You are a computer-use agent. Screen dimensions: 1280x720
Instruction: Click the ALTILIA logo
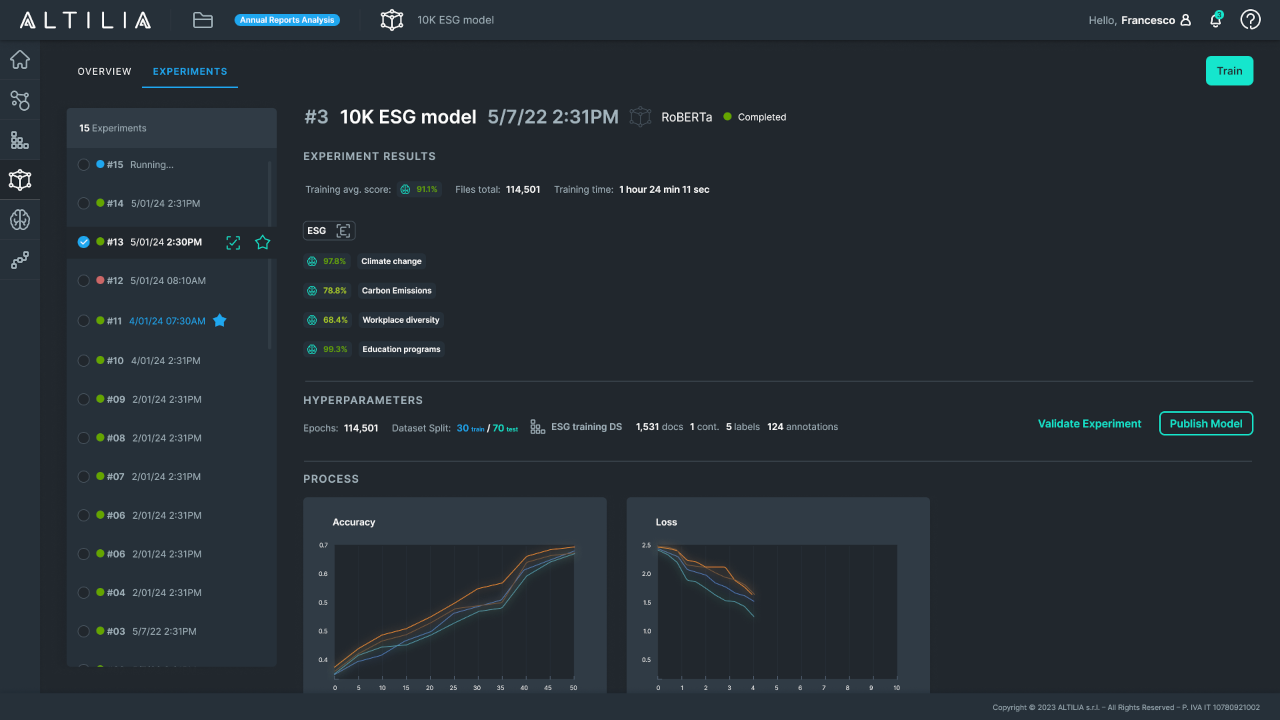85,20
